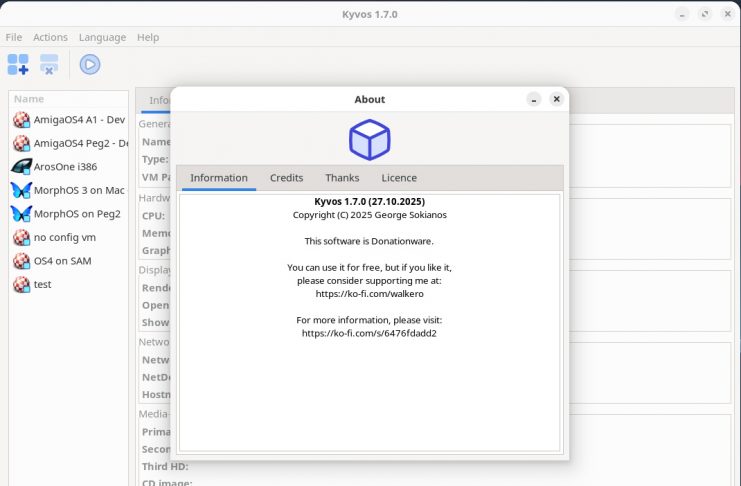
Task: Click the Remove VM toolbar icon
Action: click(49, 64)
